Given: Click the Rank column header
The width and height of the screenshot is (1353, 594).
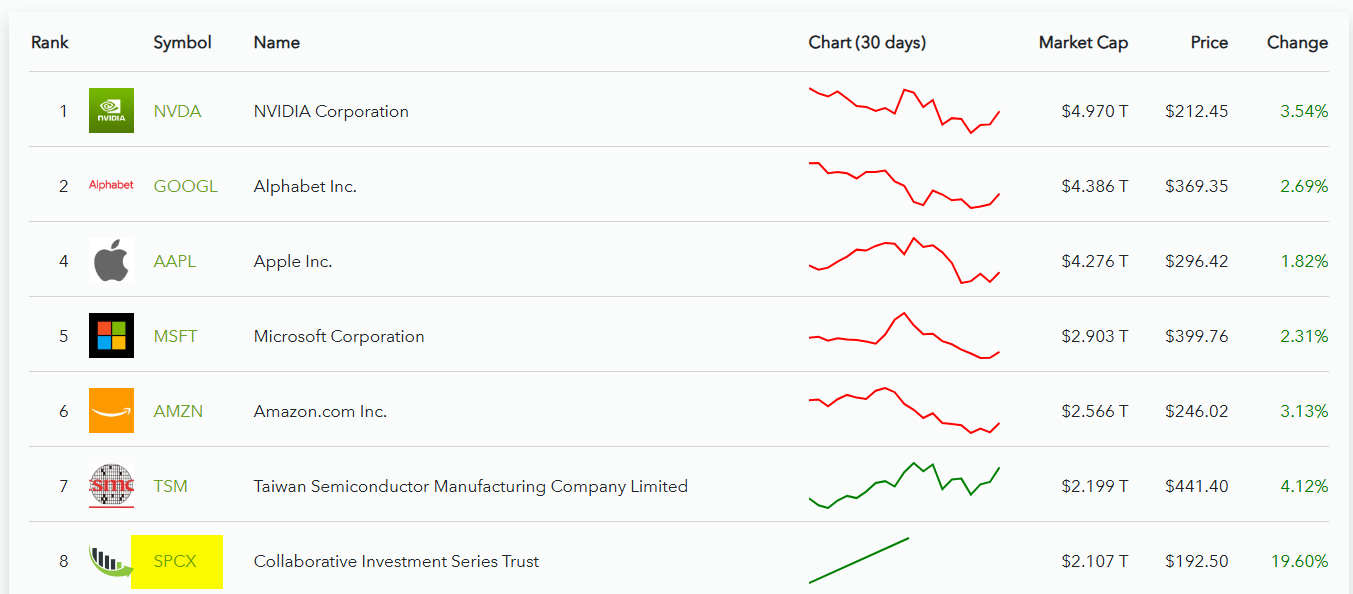Looking at the screenshot, I should tap(50, 42).
